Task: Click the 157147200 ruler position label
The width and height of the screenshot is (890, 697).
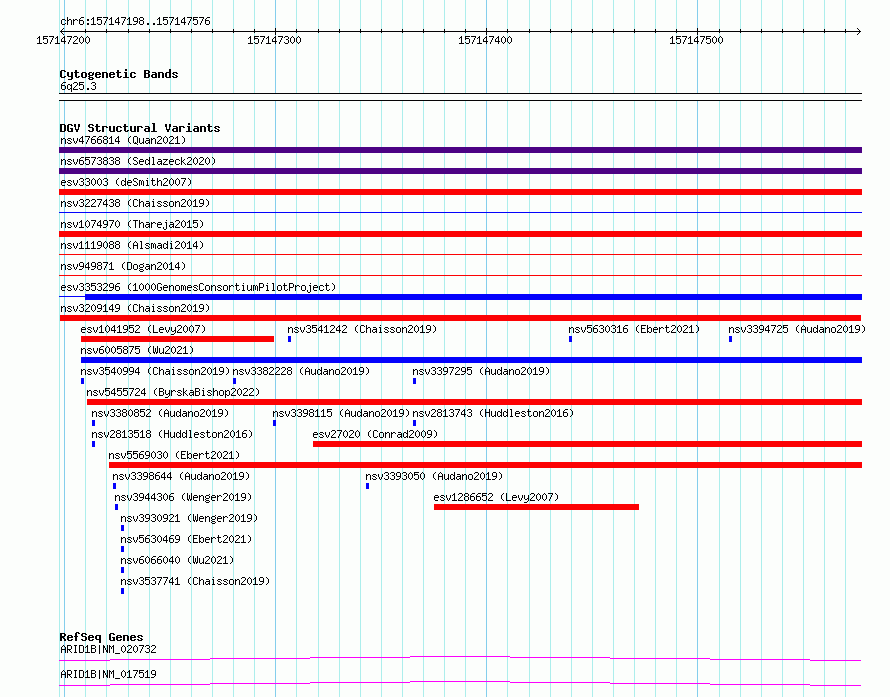Action: (x=63, y=40)
